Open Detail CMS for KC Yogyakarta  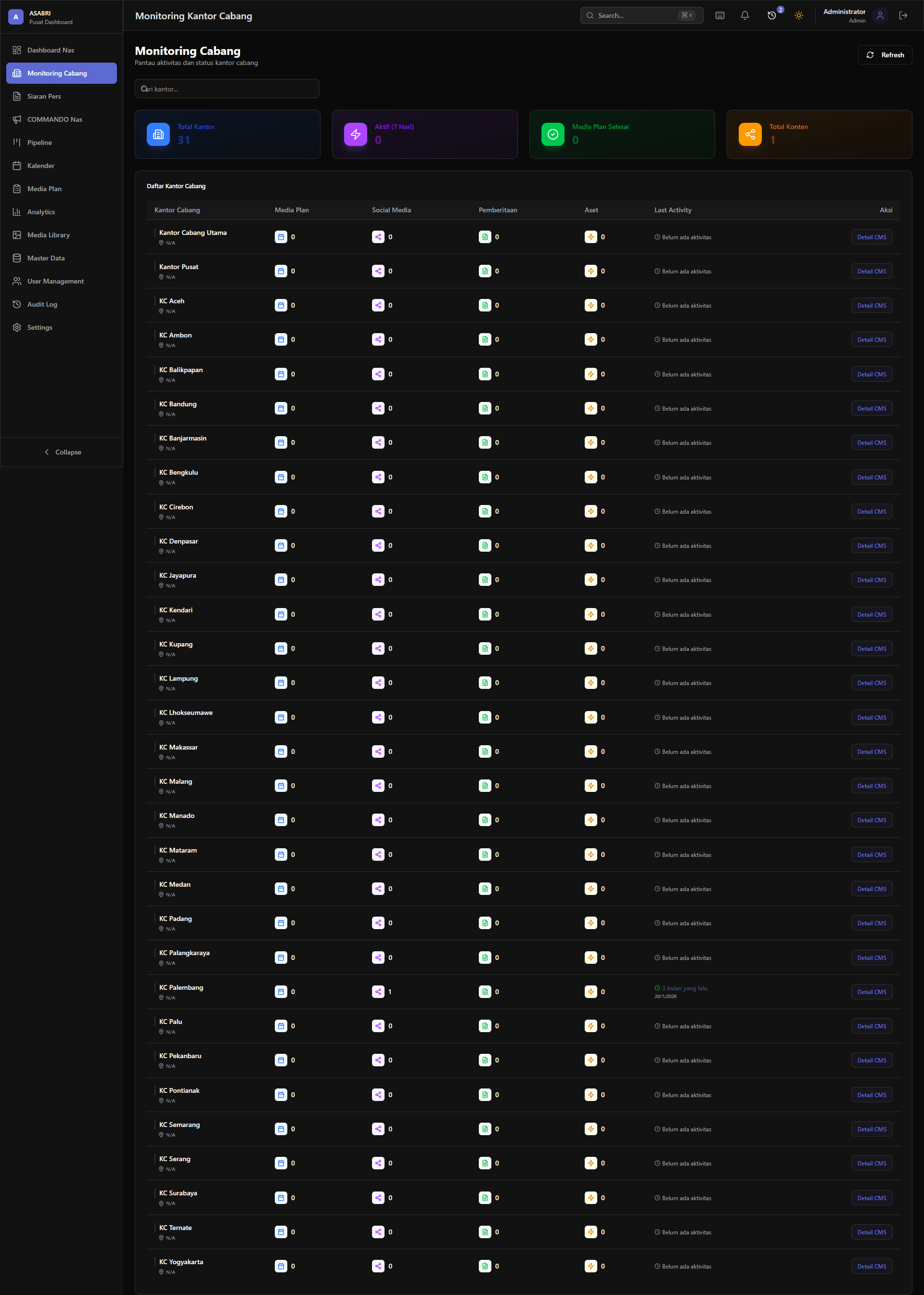(872, 1266)
